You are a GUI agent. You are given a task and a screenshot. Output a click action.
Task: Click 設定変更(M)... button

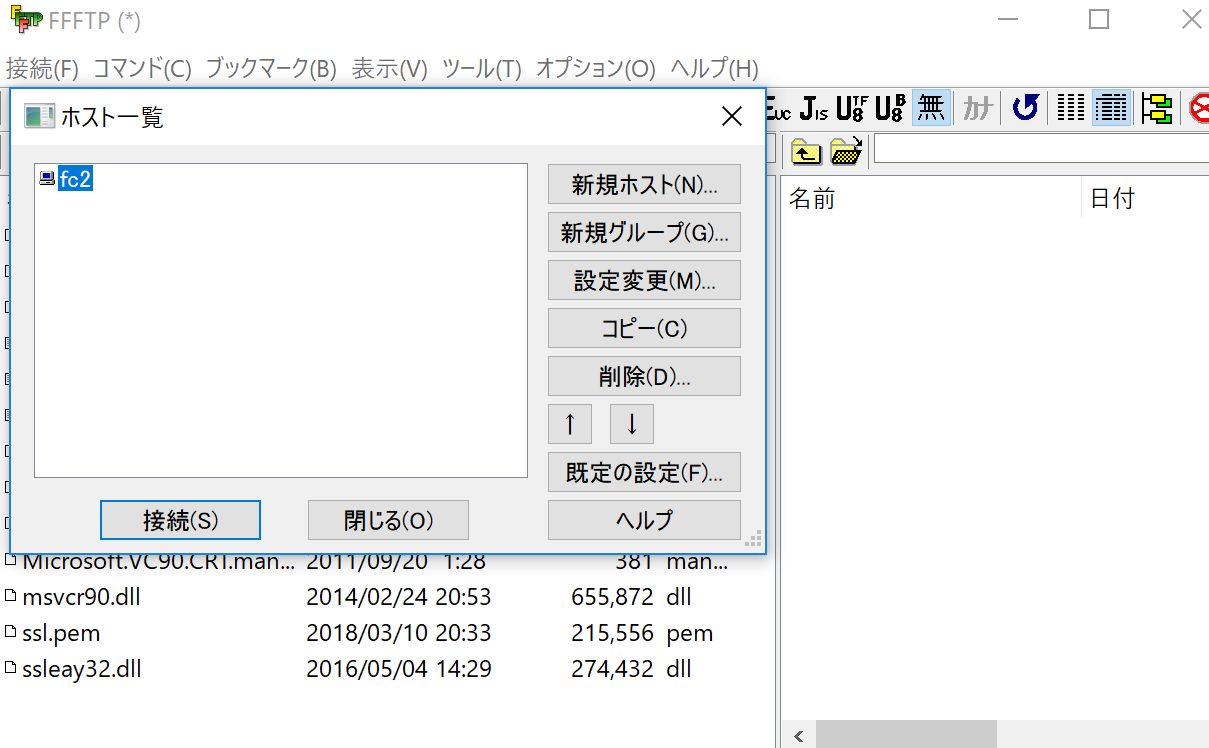pos(644,281)
